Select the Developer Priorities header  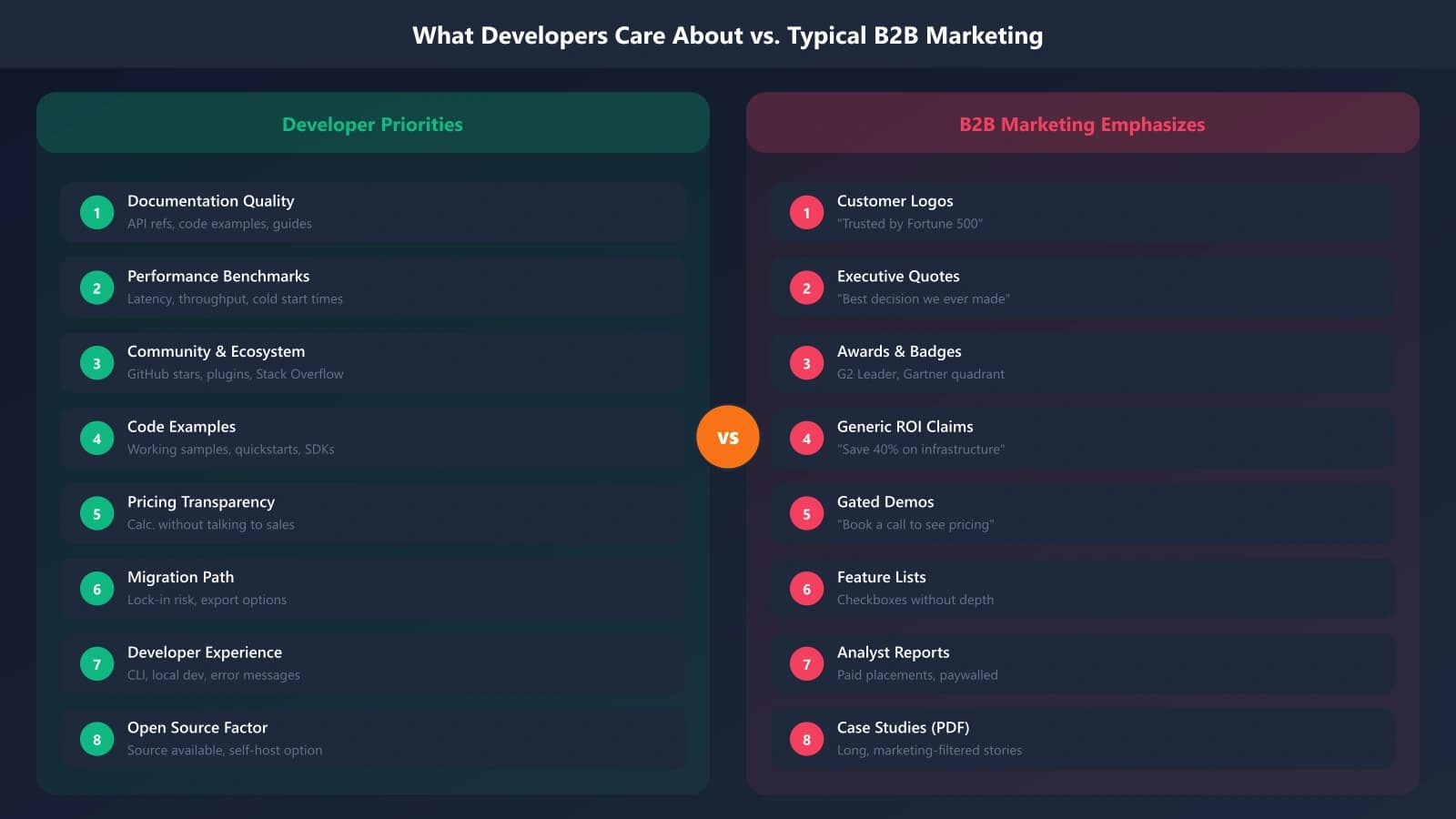(x=372, y=124)
